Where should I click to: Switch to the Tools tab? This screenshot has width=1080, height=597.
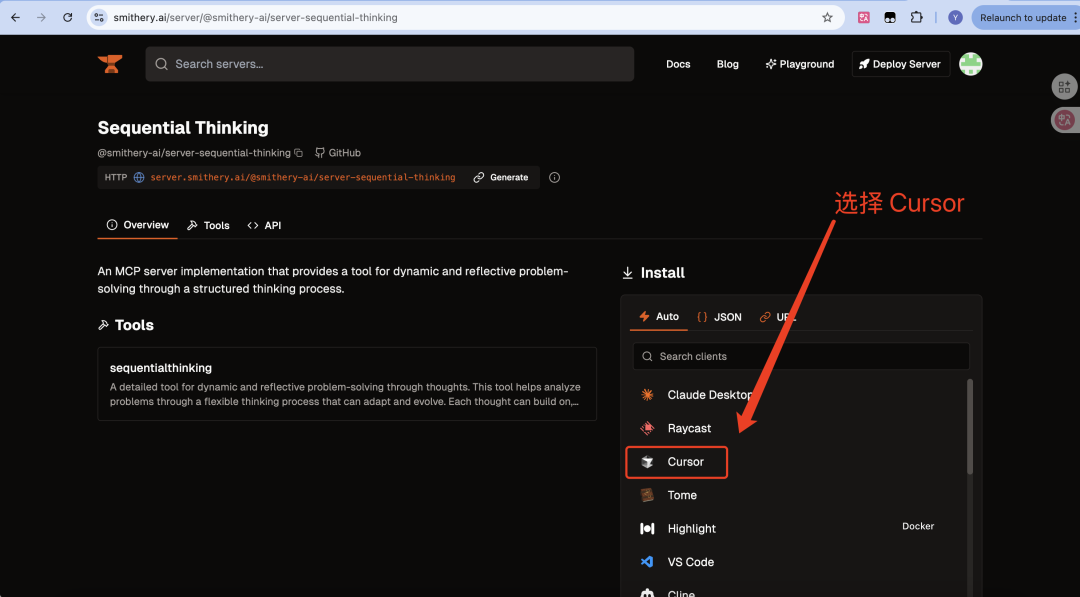[x=208, y=225]
